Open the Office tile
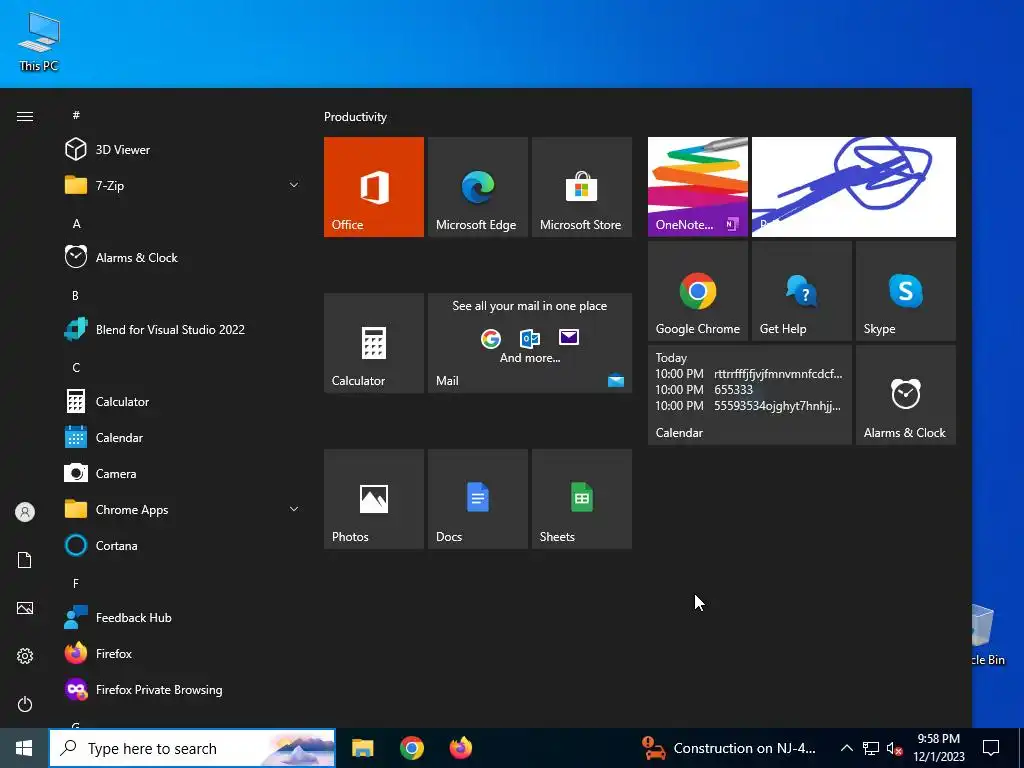This screenshot has width=1024, height=768. 374,187
